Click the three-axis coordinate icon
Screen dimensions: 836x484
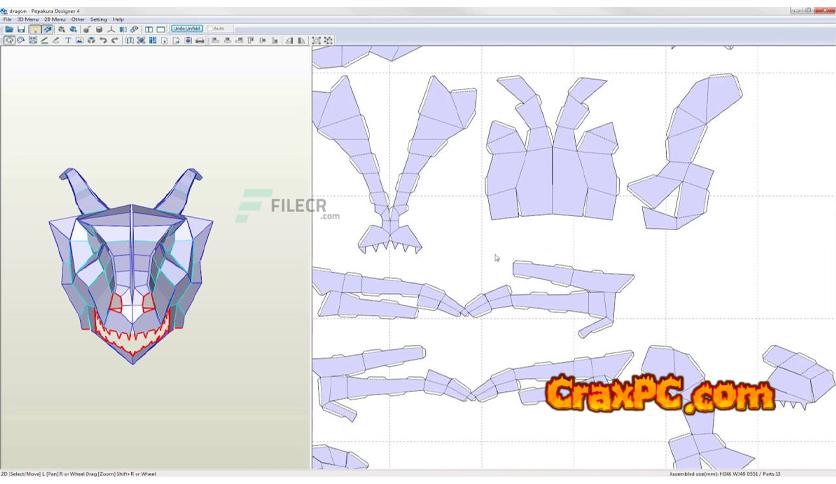tap(111, 29)
